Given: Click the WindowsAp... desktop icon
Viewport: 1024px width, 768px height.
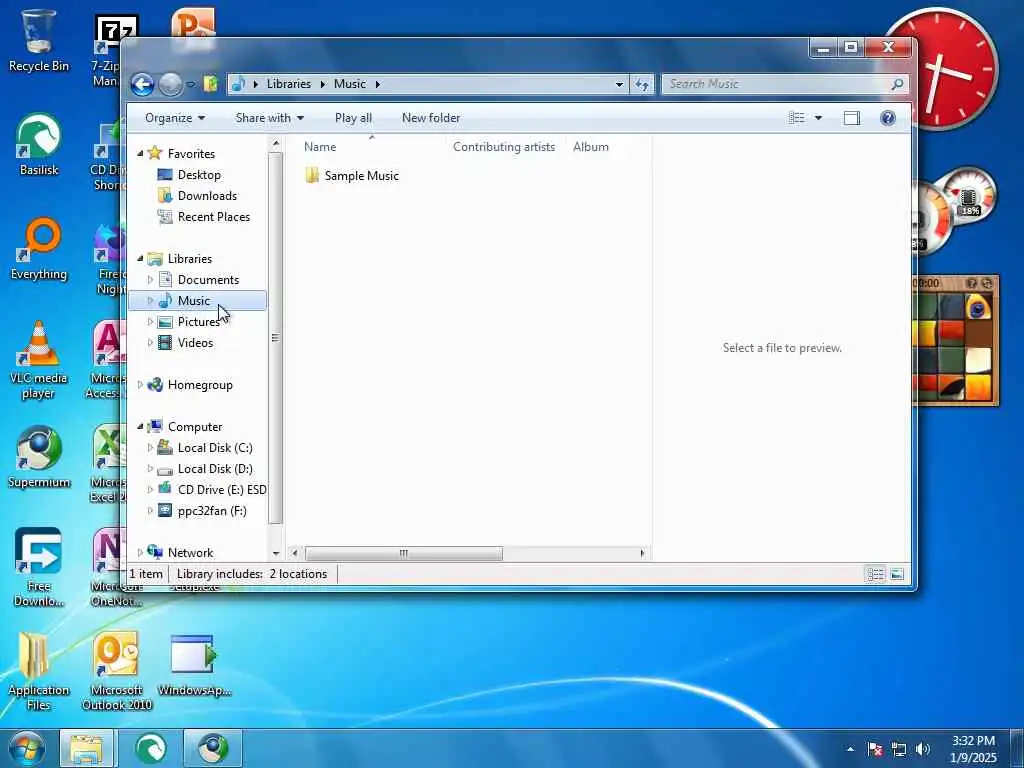Looking at the screenshot, I should [x=194, y=665].
